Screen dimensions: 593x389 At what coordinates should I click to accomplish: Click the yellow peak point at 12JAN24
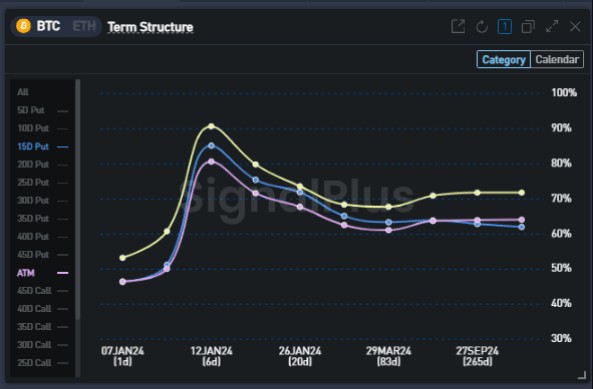[211, 126]
